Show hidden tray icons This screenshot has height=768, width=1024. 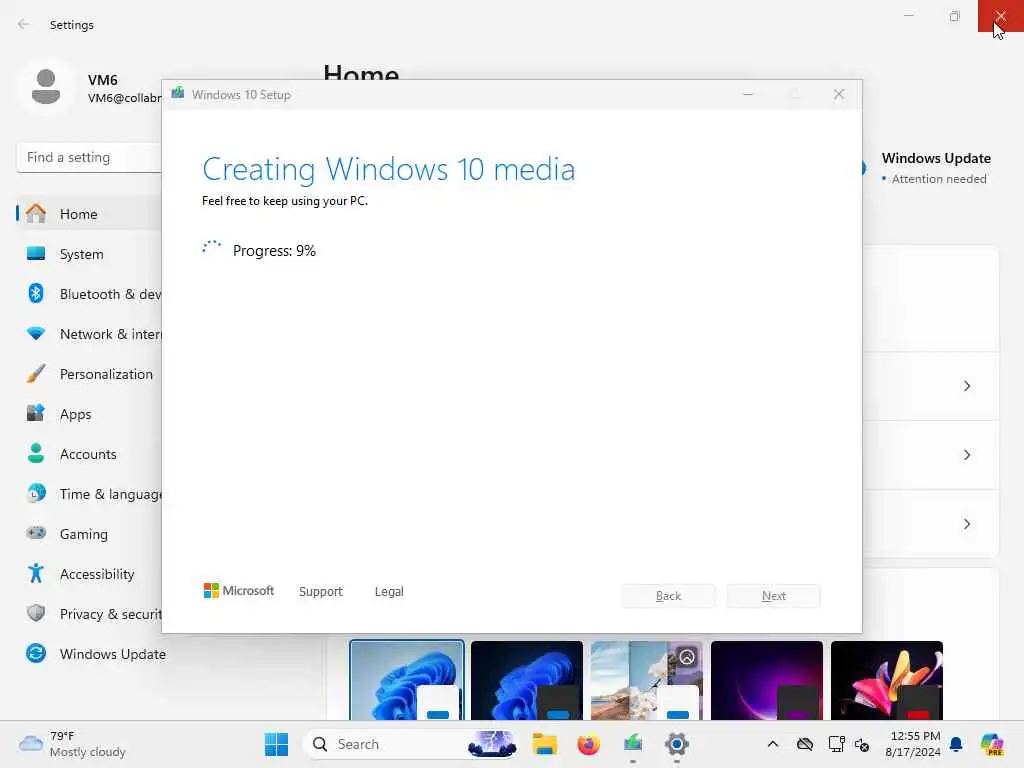click(x=773, y=744)
